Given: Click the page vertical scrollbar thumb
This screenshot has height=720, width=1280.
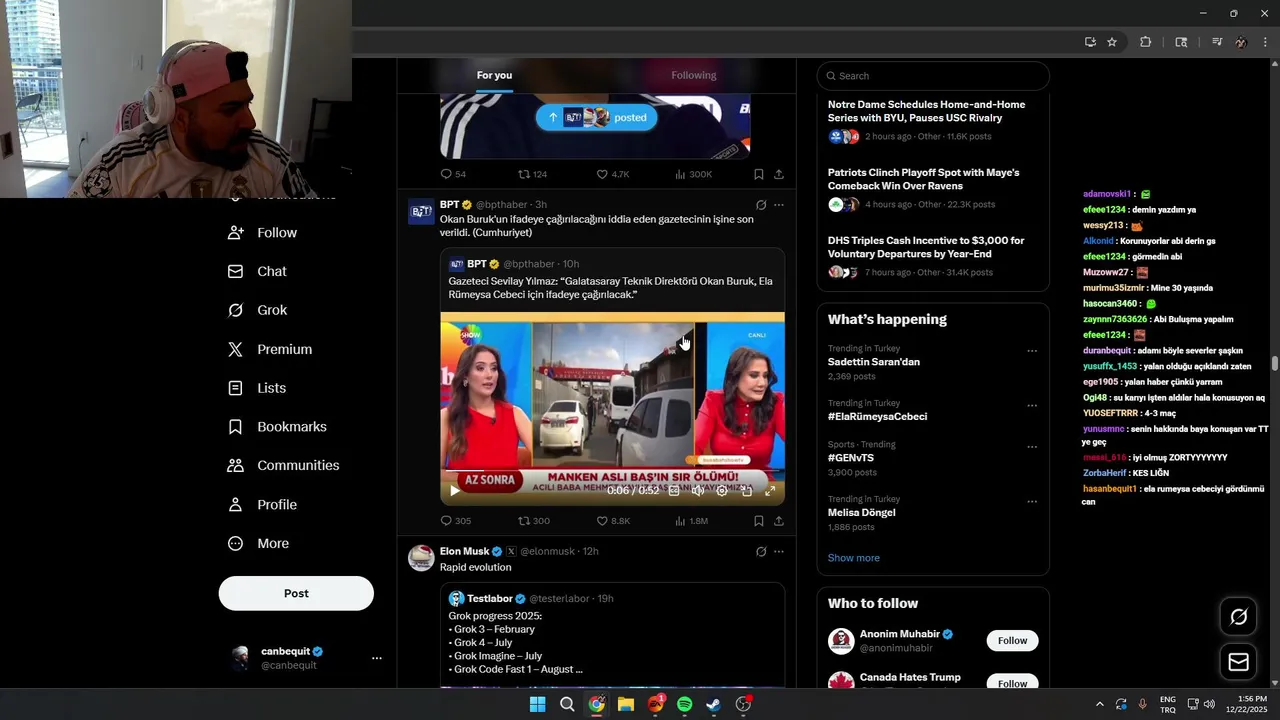Looking at the screenshot, I should [1275, 364].
